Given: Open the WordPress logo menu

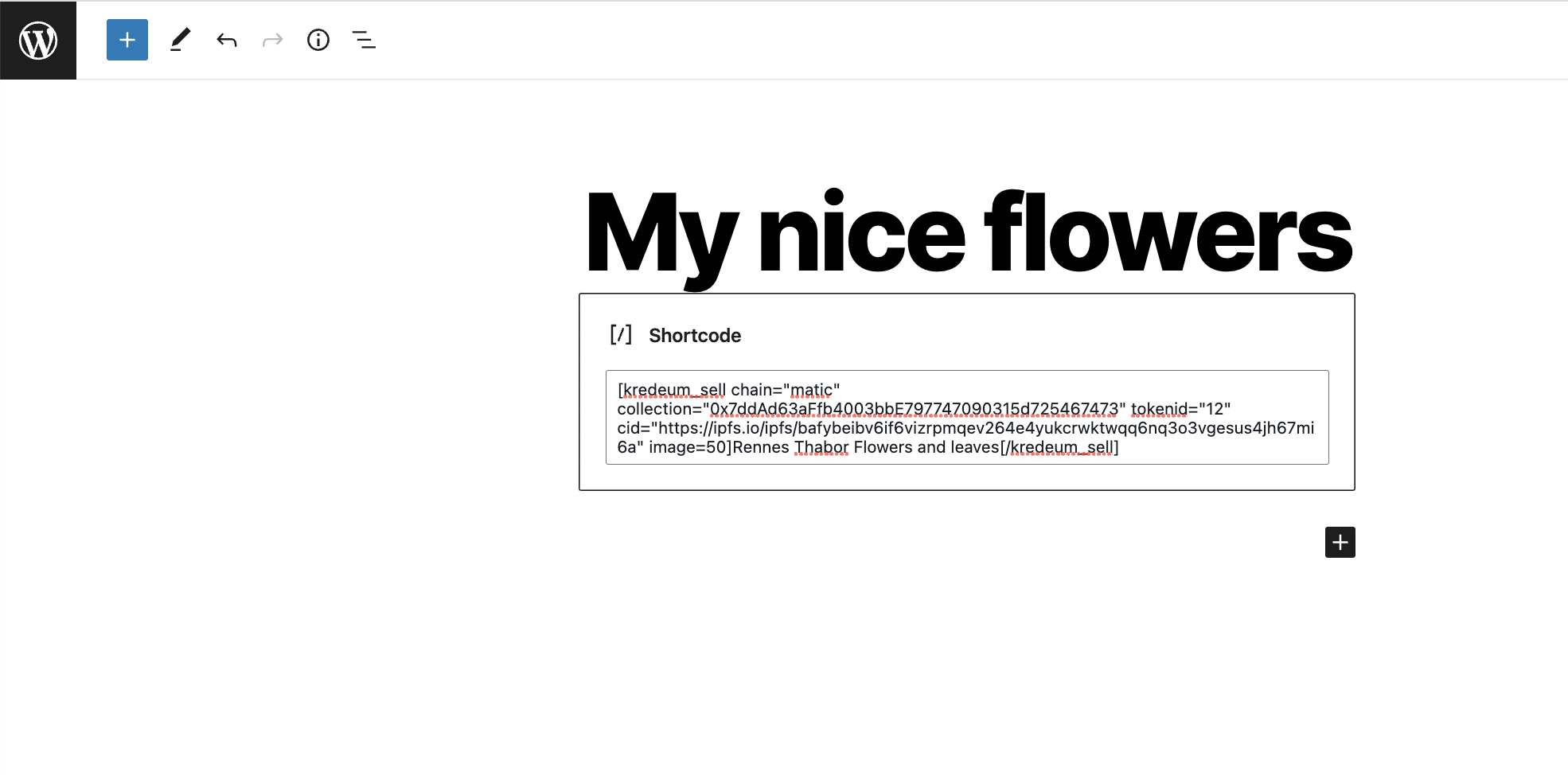Looking at the screenshot, I should coord(38,40).
